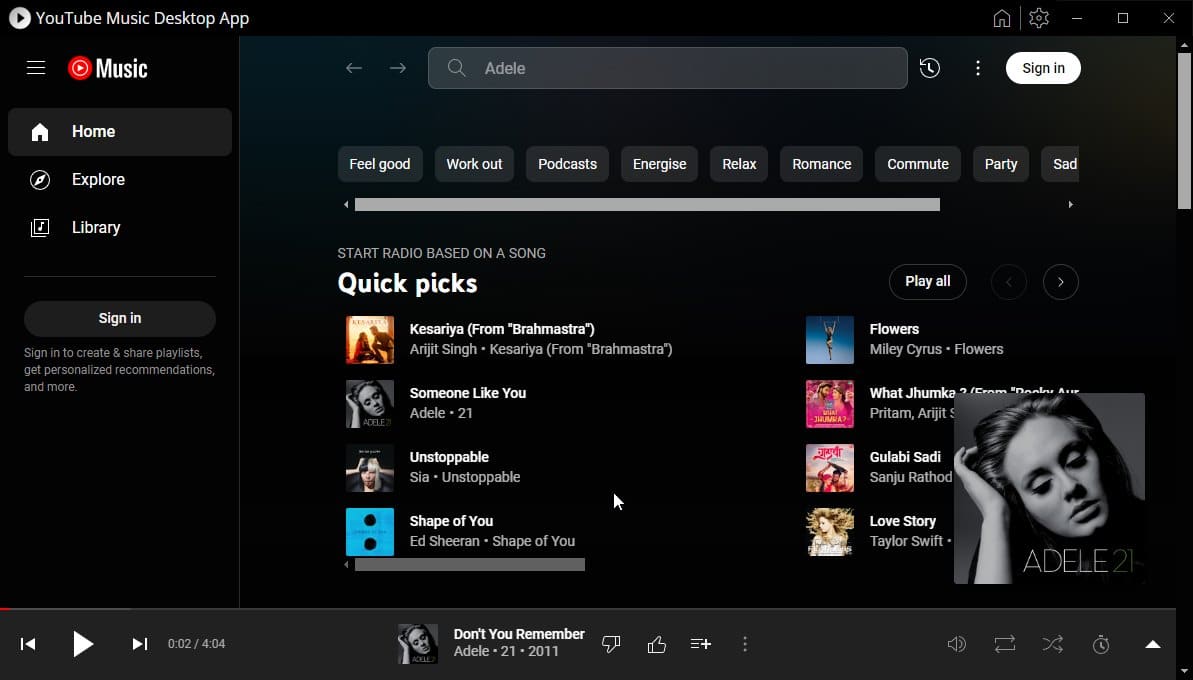This screenshot has height=680, width=1193.
Task: Open the Love Story song thumbnail
Action: (829, 532)
